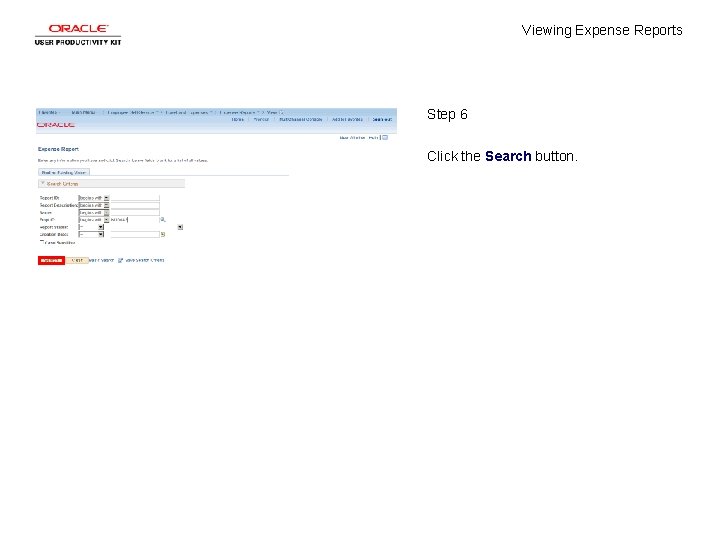Click the Name text field

coord(135,213)
